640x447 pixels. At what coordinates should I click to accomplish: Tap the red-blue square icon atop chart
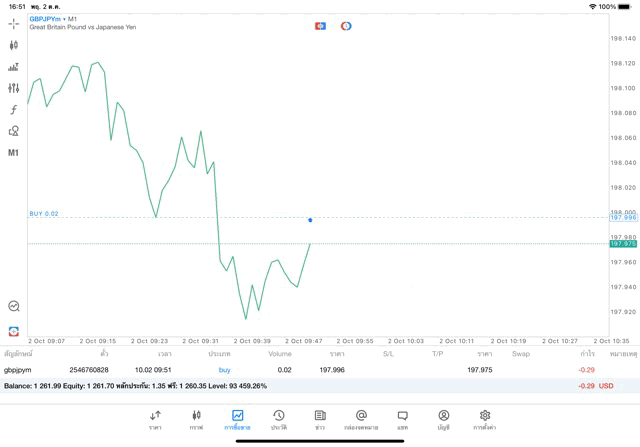click(x=320, y=26)
